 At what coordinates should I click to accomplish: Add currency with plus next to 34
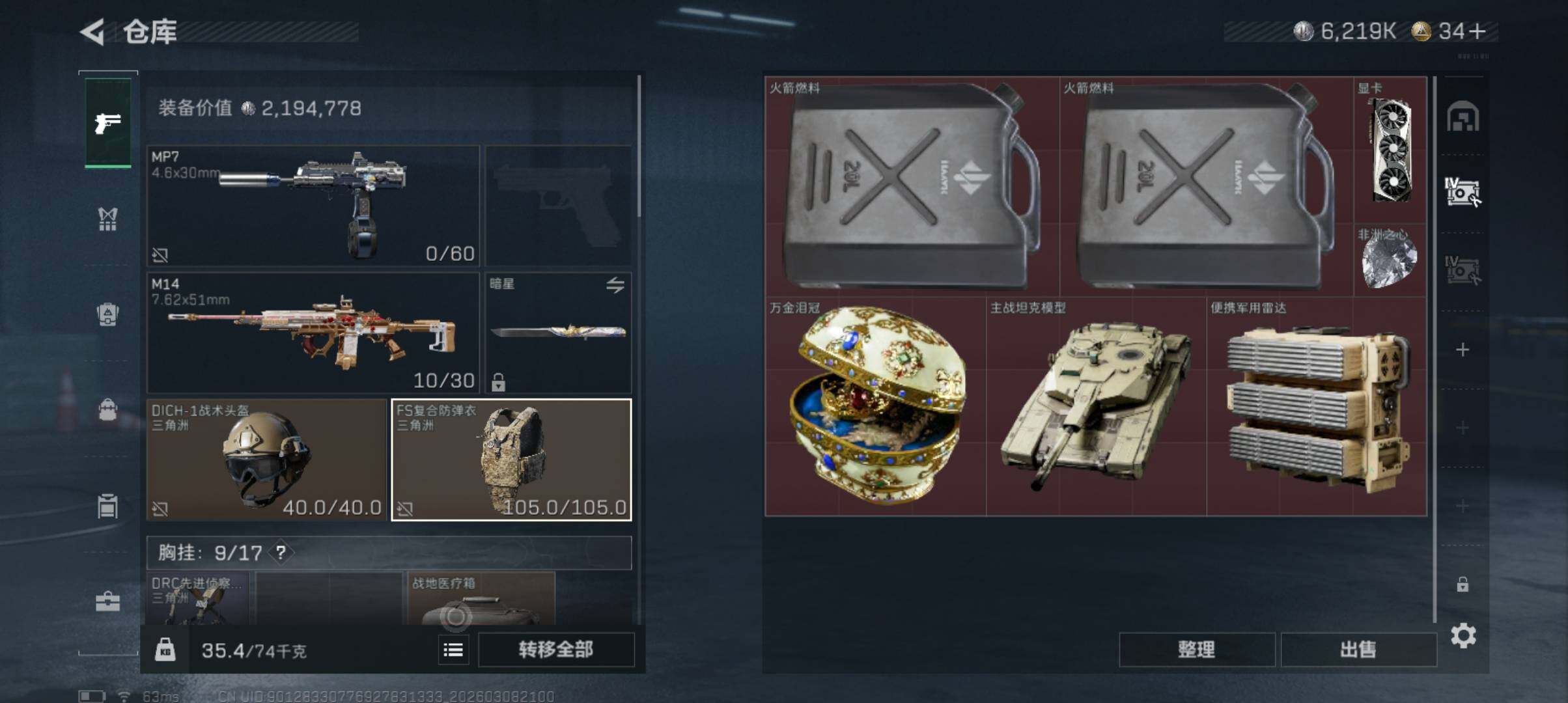tap(1477, 31)
